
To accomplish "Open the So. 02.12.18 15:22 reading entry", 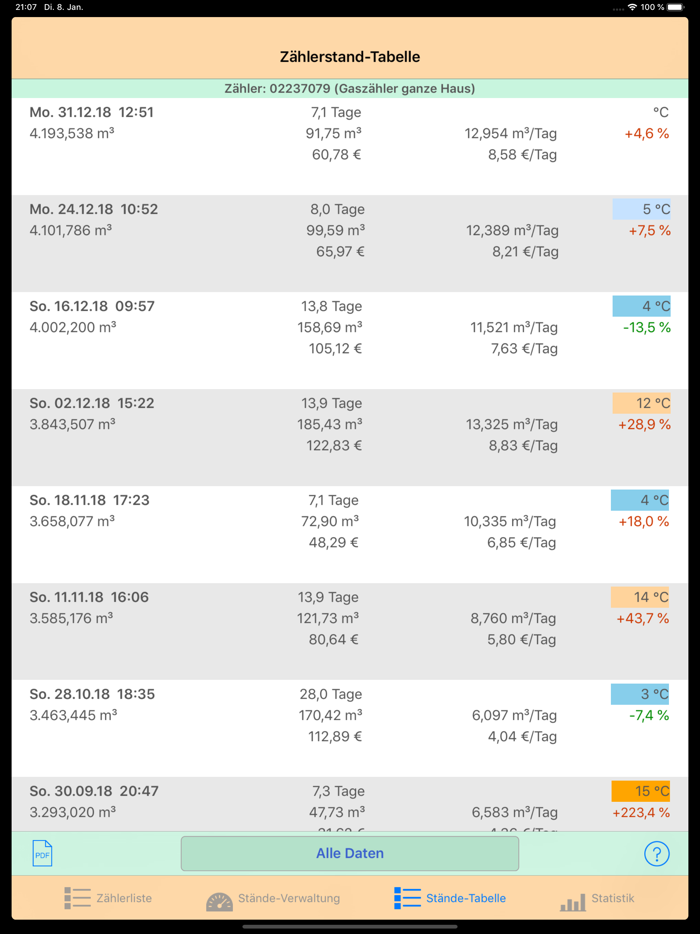I will coord(350,435).
